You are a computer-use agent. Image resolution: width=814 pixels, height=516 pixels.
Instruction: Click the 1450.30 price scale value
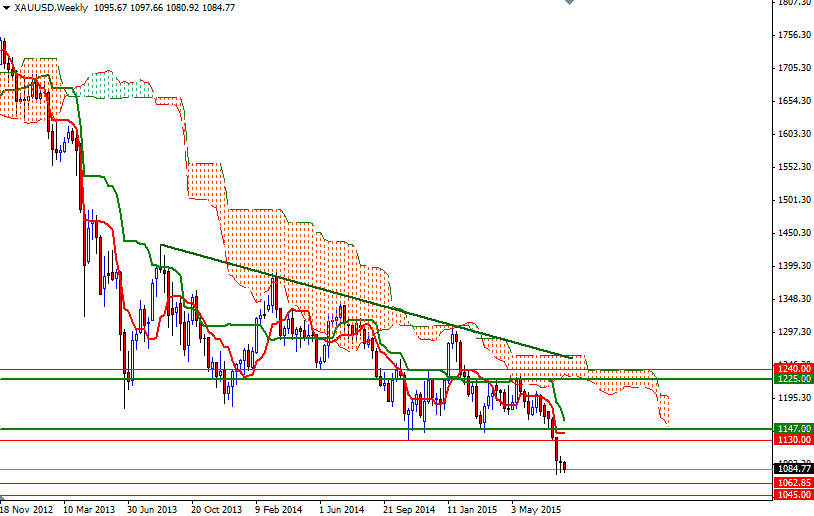[x=794, y=232]
